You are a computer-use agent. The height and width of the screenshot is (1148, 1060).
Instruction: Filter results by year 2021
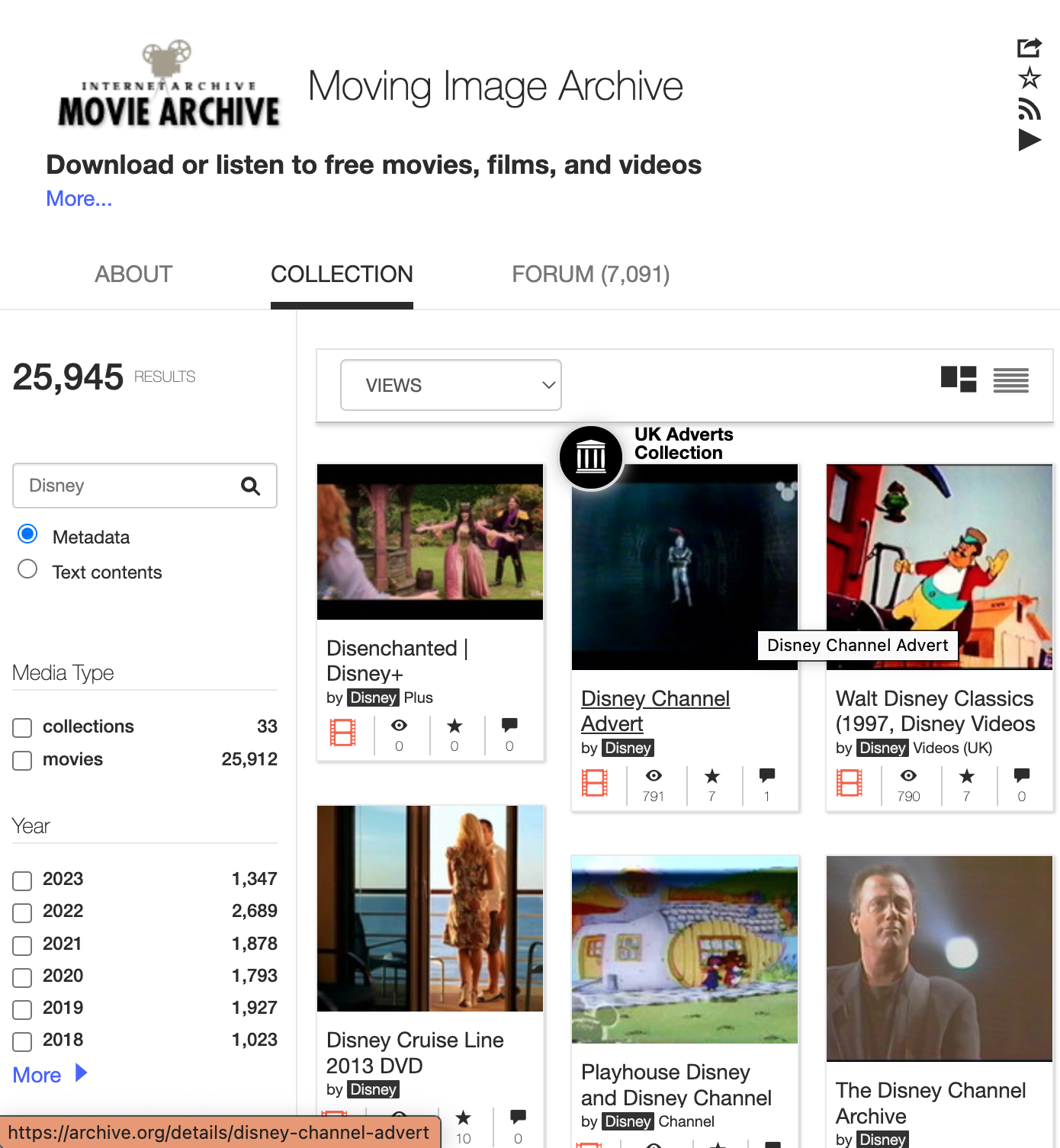(x=23, y=946)
